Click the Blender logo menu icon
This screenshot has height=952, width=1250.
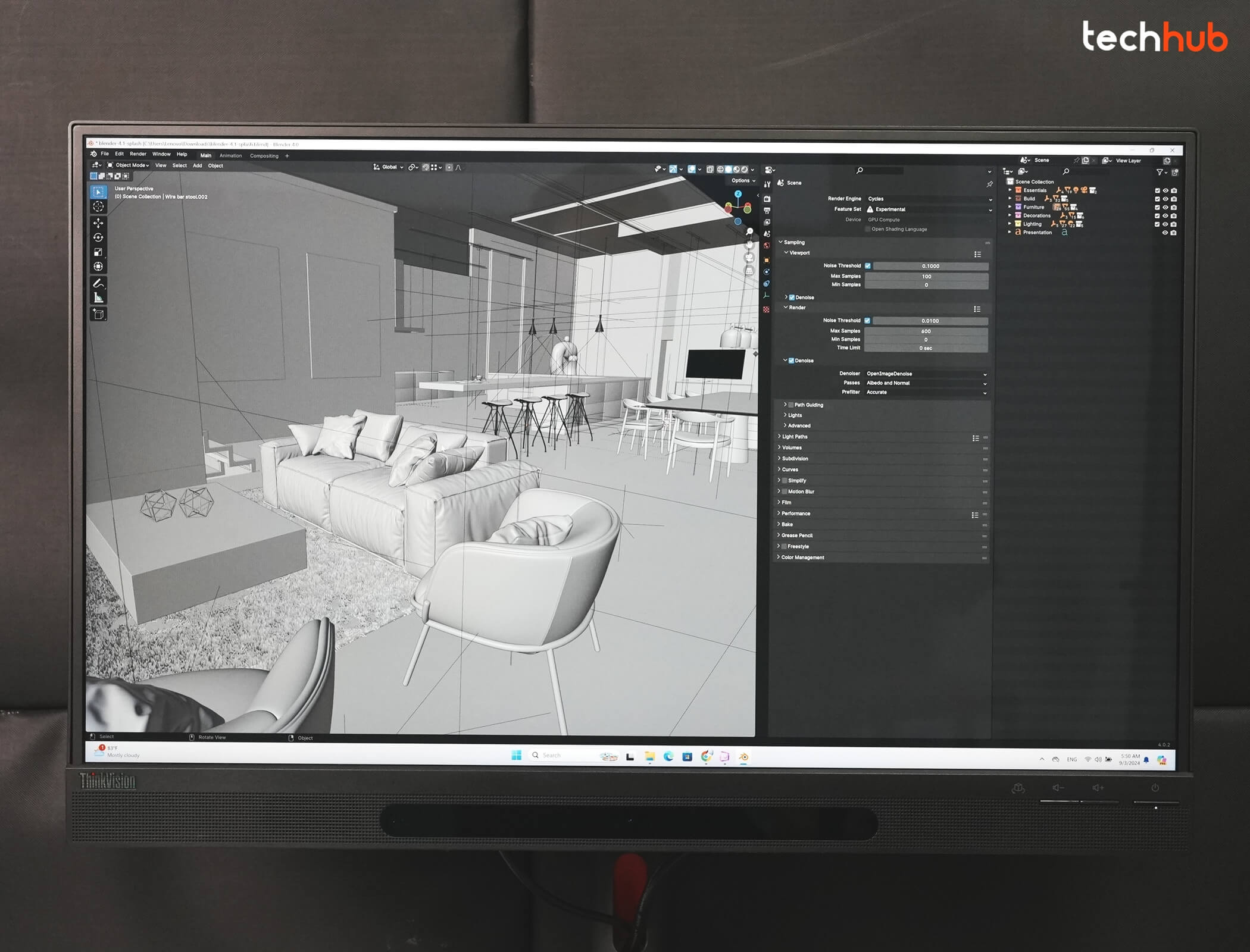(93, 154)
